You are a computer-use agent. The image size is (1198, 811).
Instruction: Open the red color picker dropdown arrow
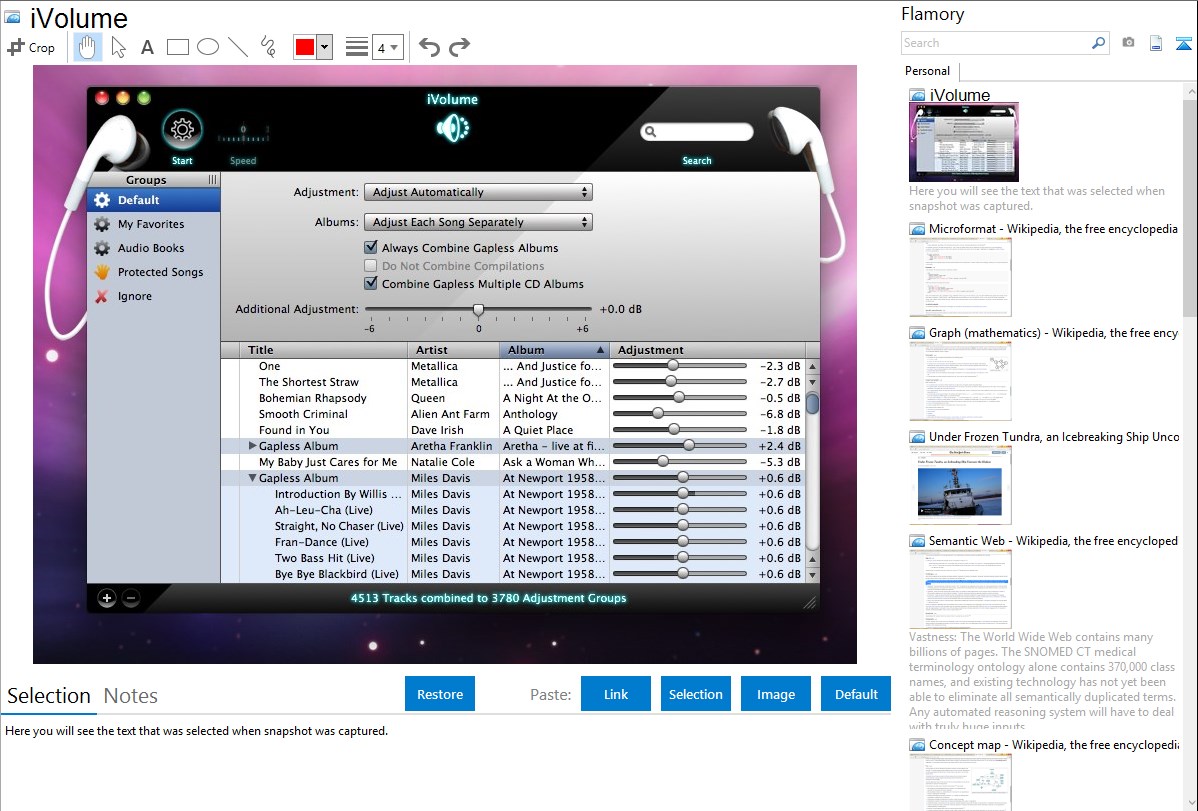[325, 47]
